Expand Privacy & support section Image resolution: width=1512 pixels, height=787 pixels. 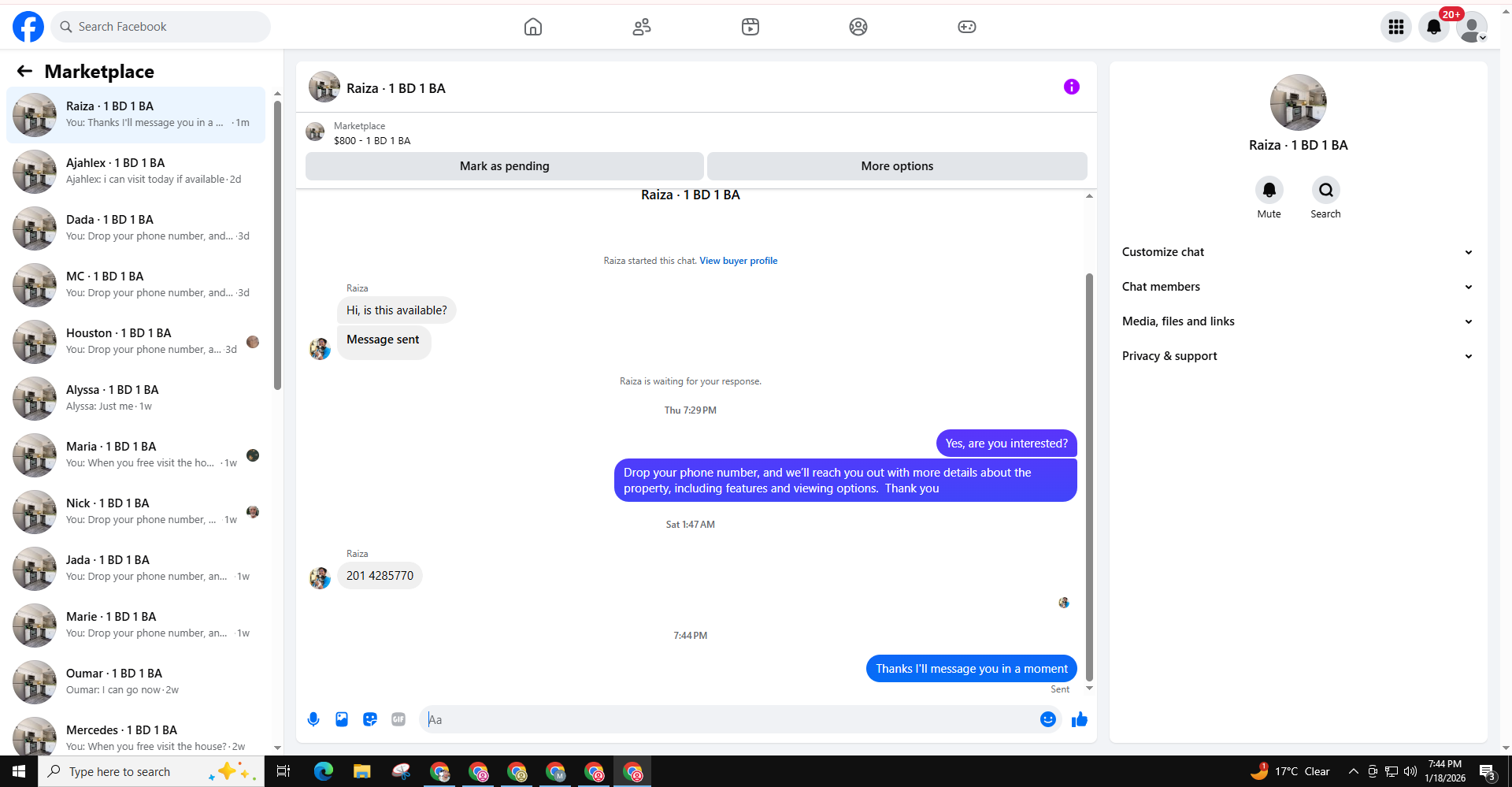click(x=1298, y=356)
